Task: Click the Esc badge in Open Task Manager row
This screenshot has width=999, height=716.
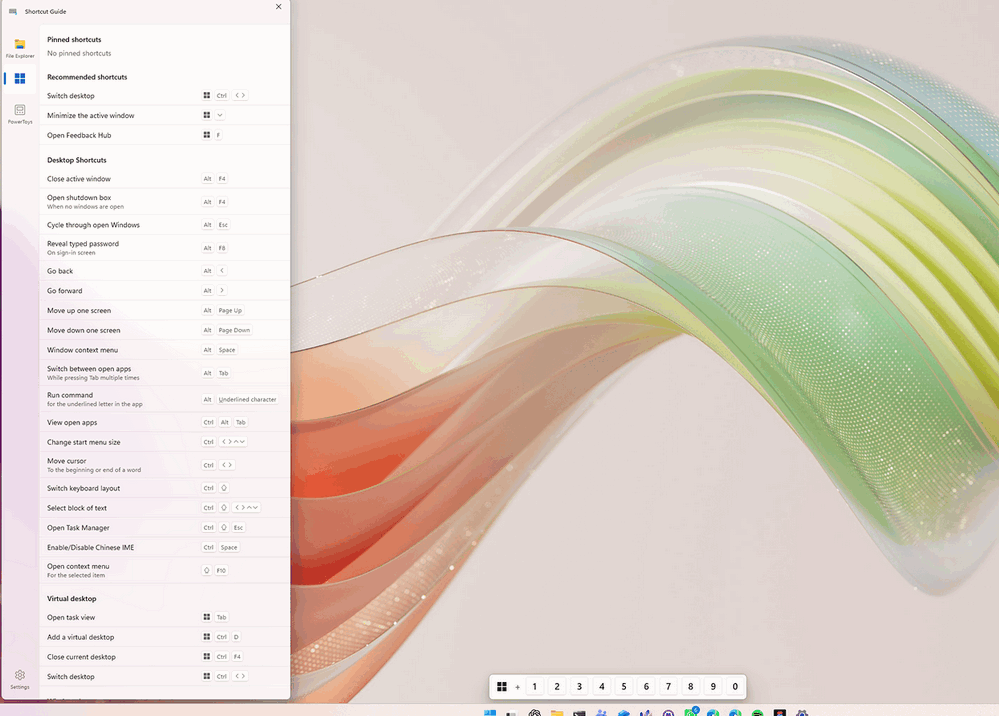Action: (x=238, y=527)
